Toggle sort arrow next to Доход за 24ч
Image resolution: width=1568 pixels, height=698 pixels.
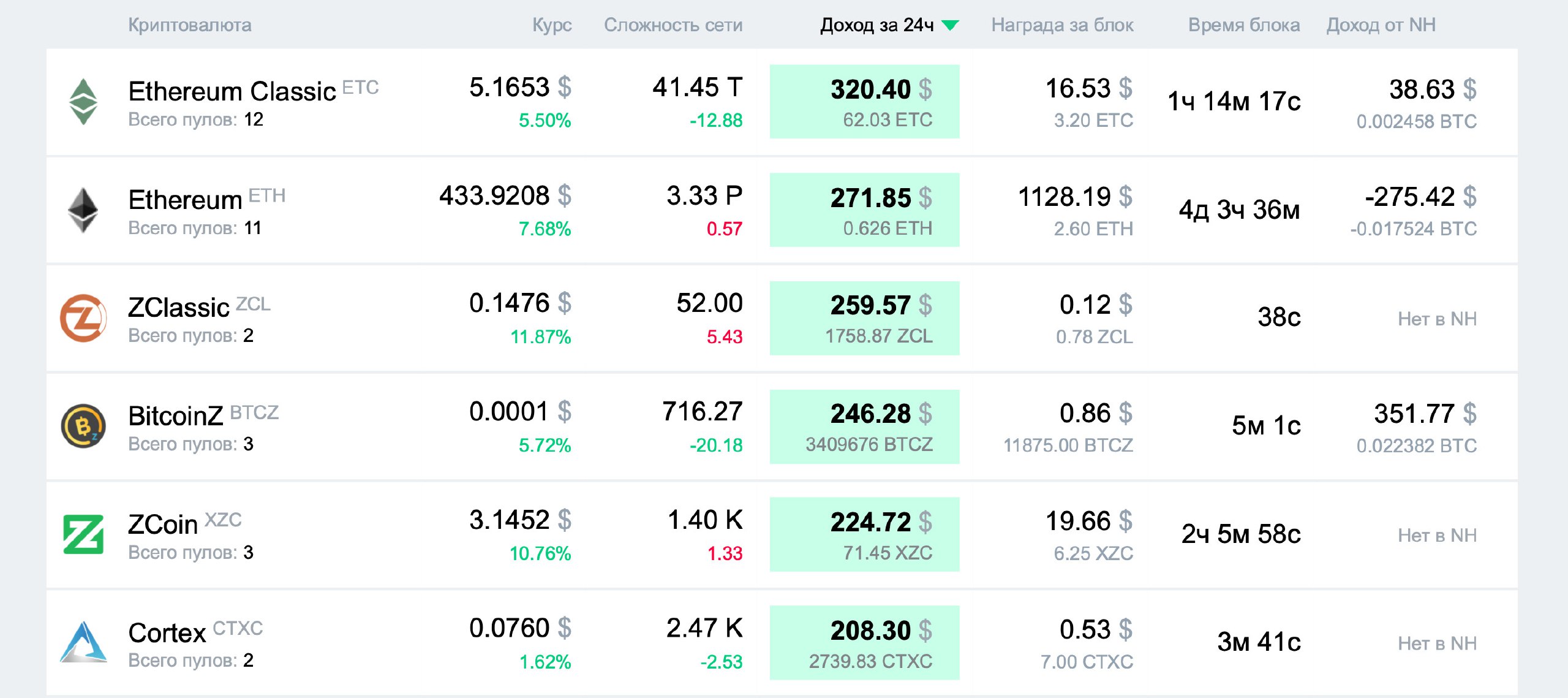coord(950,25)
